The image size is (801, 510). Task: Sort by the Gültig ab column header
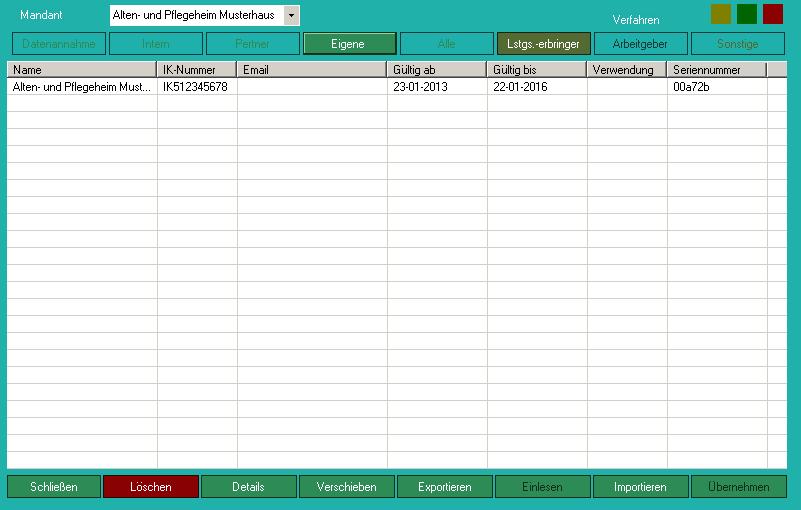pos(437,69)
